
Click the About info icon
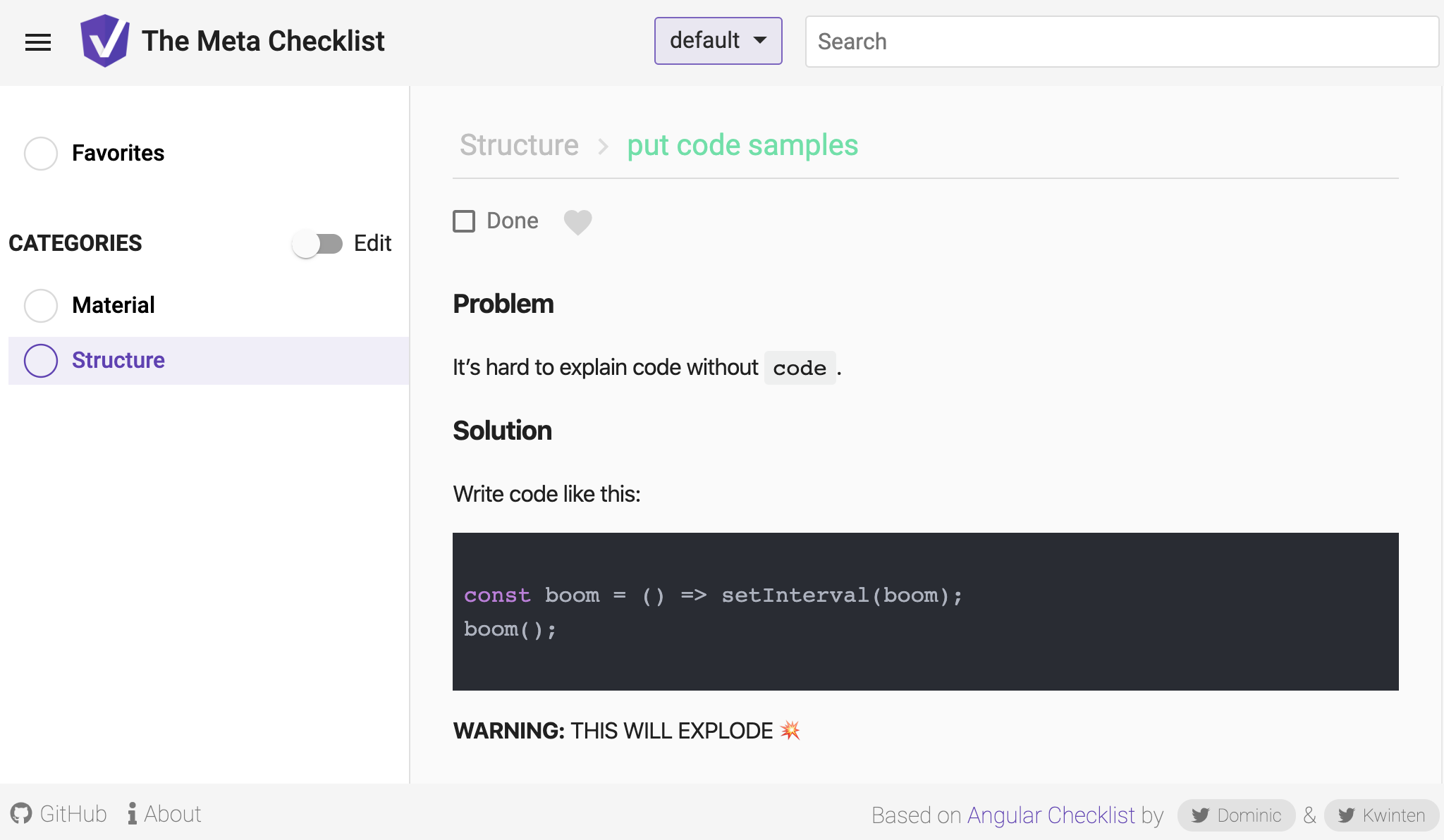click(132, 814)
